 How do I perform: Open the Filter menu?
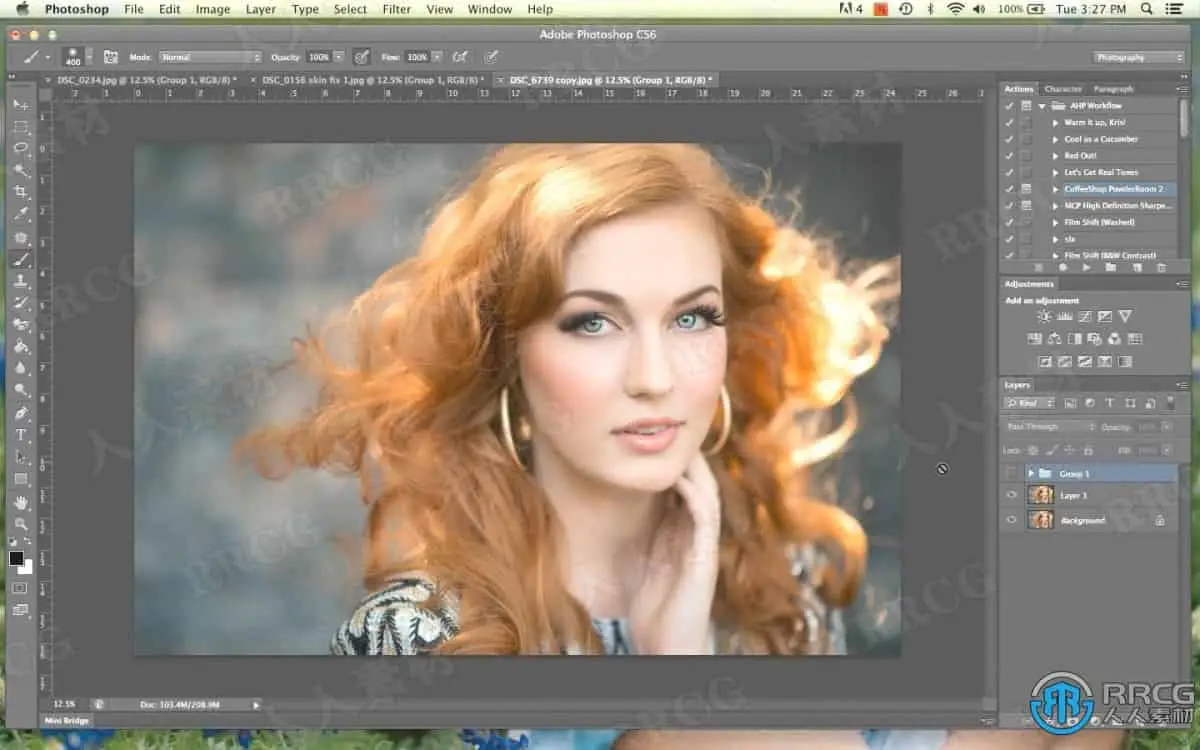coord(397,9)
